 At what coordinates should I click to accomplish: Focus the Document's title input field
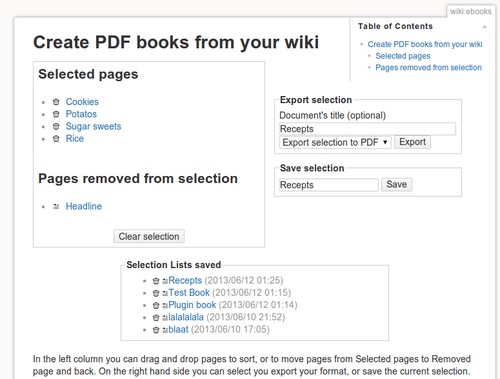(367, 129)
